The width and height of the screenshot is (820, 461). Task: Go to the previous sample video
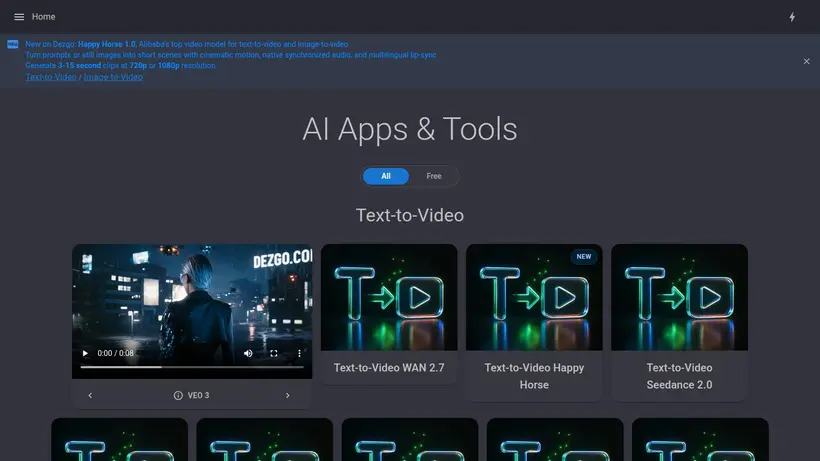pyautogui.click(x=90, y=395)
